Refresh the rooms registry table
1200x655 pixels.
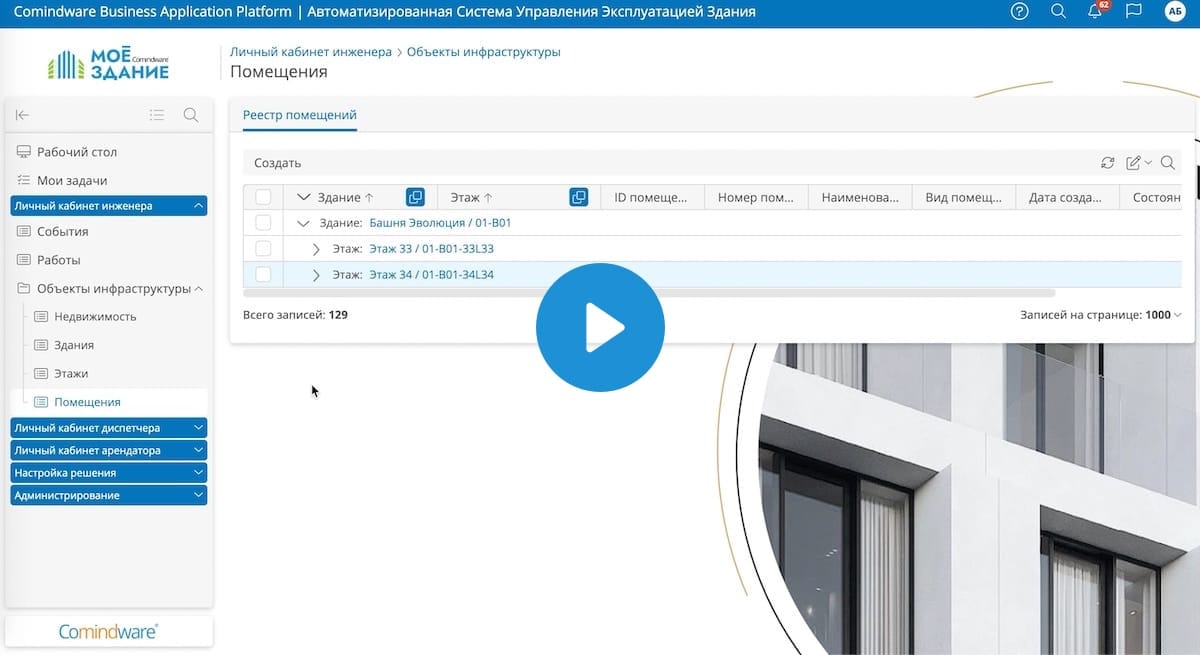(x=1107, y=163)
